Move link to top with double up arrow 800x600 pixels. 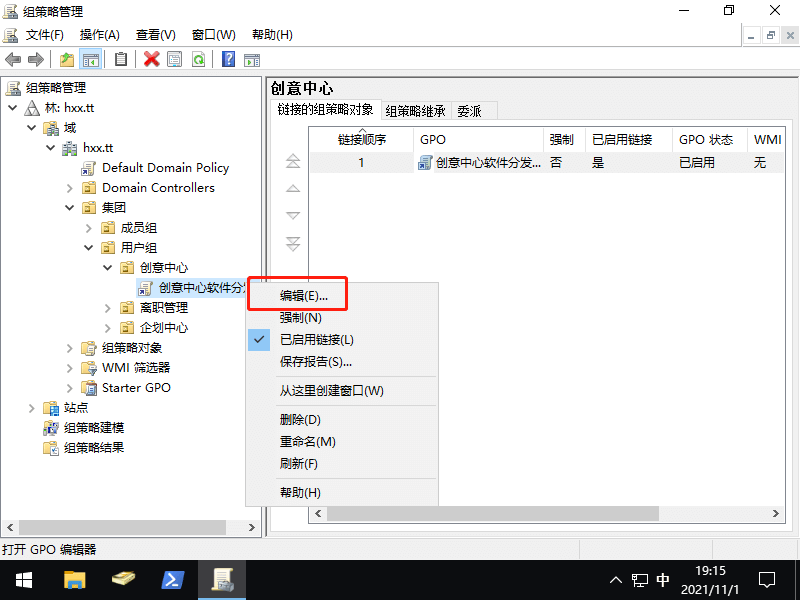[293, 161]
